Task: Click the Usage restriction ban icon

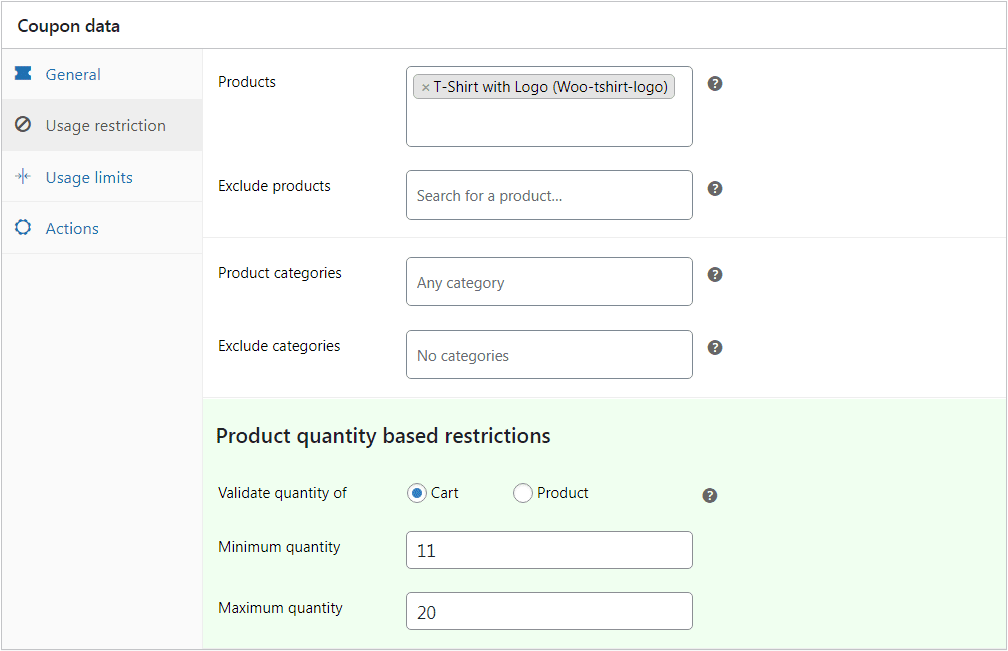Action: tap(23, 124)
